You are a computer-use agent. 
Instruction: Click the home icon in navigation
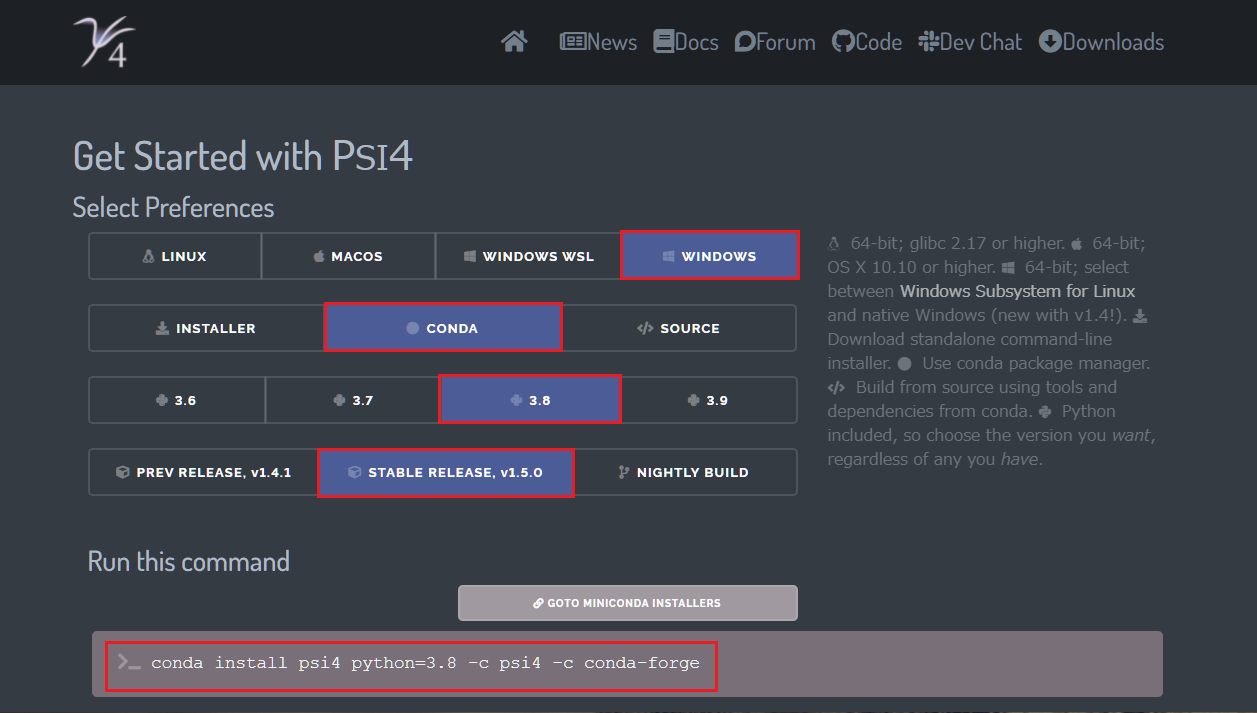[513, 40]
